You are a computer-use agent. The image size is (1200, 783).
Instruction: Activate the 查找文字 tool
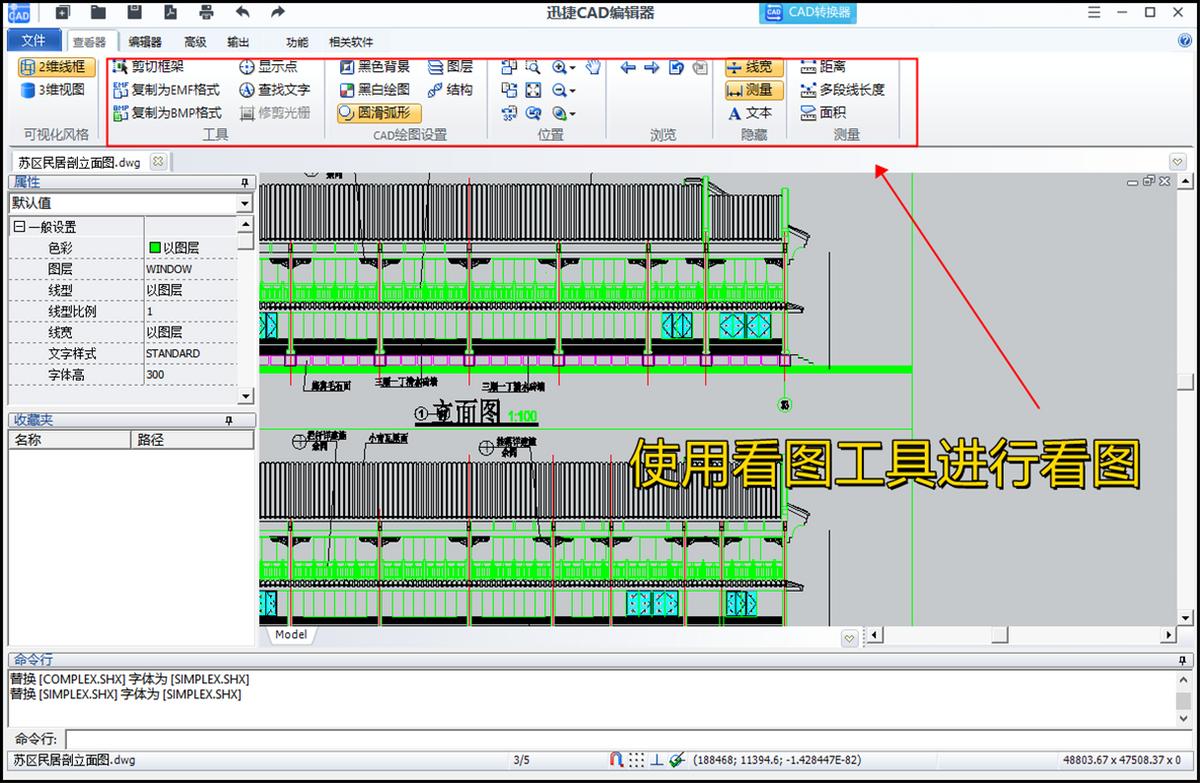(277, 91)
